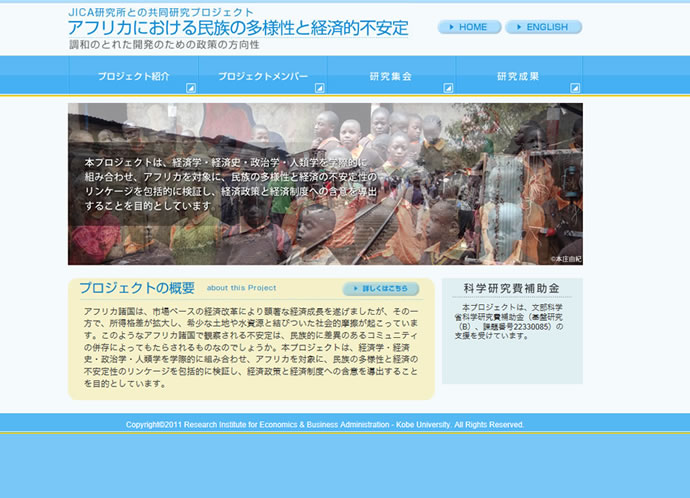Viewport: 690px width, 498px height.
Task: Click the 詳しくはこちら details button
Action: 381,289
